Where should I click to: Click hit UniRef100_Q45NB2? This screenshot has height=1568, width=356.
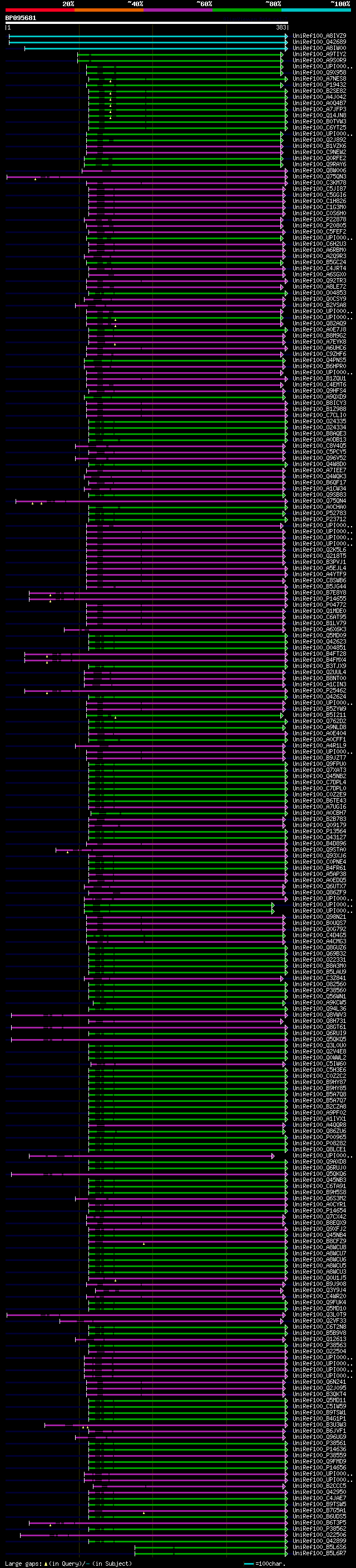coord(319,776)
